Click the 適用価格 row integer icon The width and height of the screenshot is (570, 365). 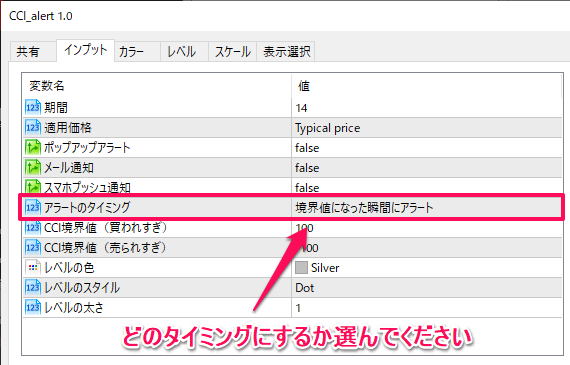coord(33,127)
